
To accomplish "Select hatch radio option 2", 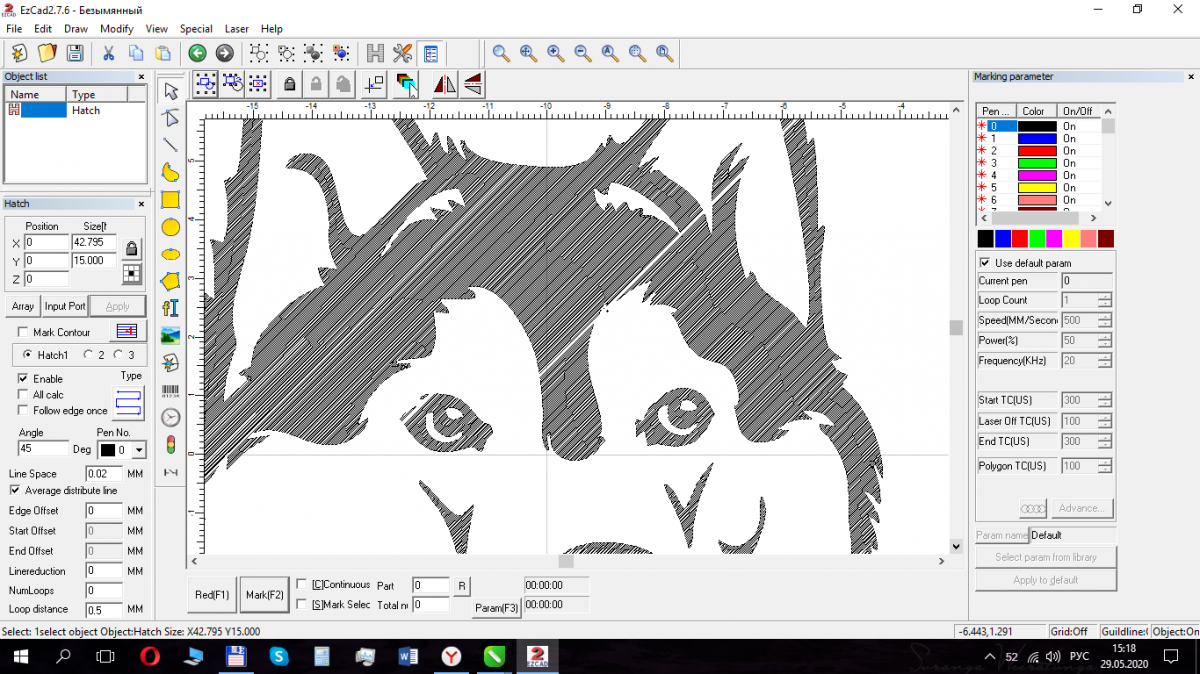I will point(89,355).
